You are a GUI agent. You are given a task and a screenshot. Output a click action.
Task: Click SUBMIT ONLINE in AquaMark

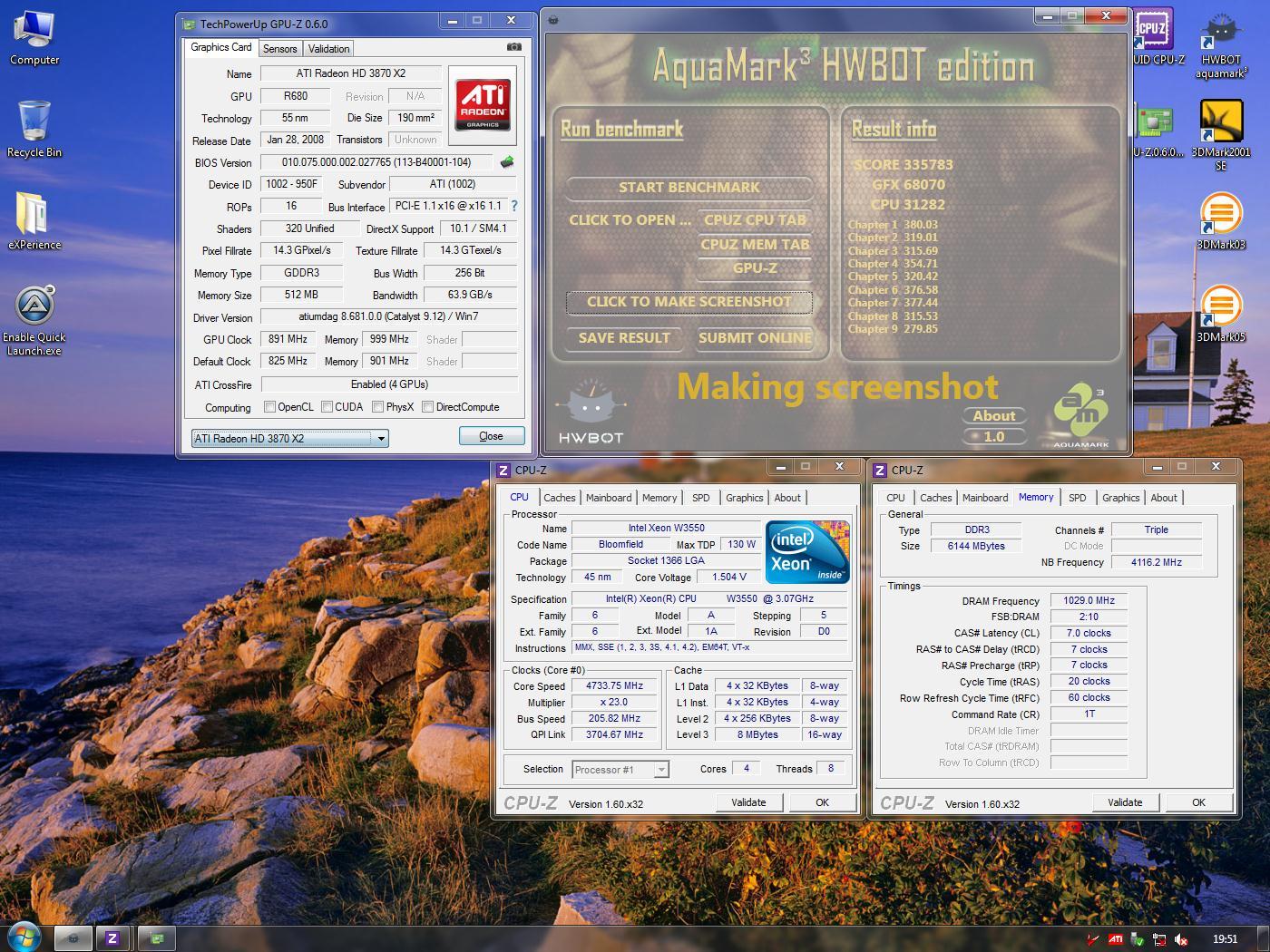pos(755,338)
